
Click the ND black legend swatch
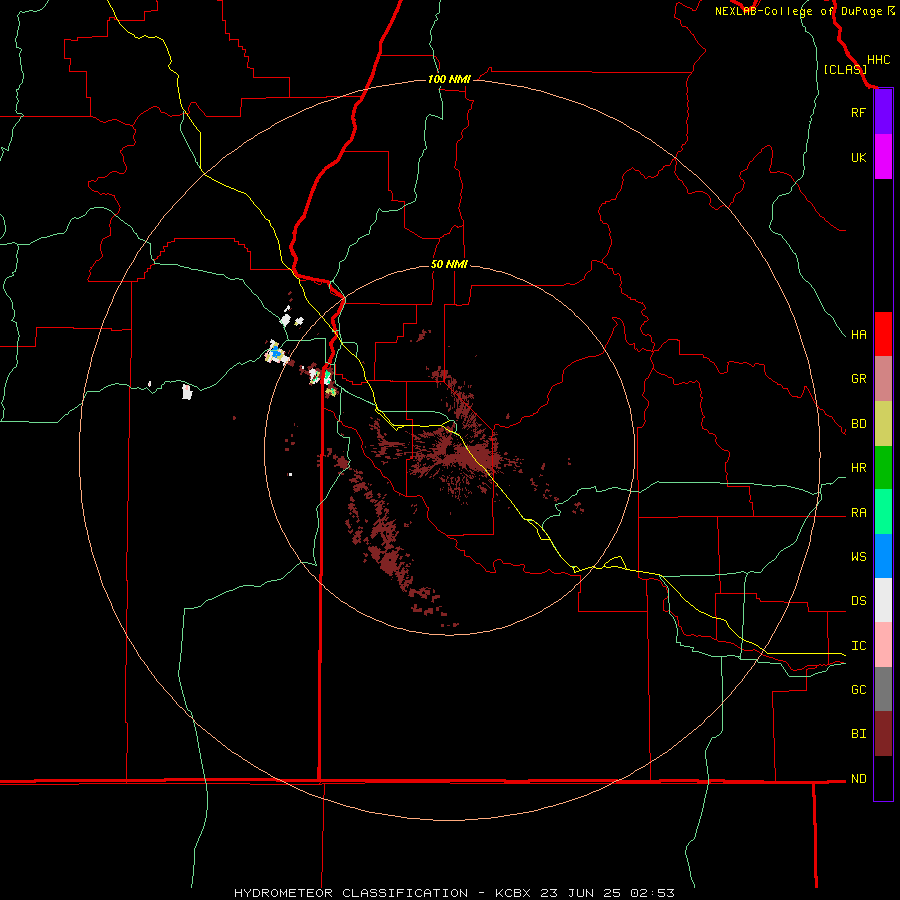click(x=883, y=778)
